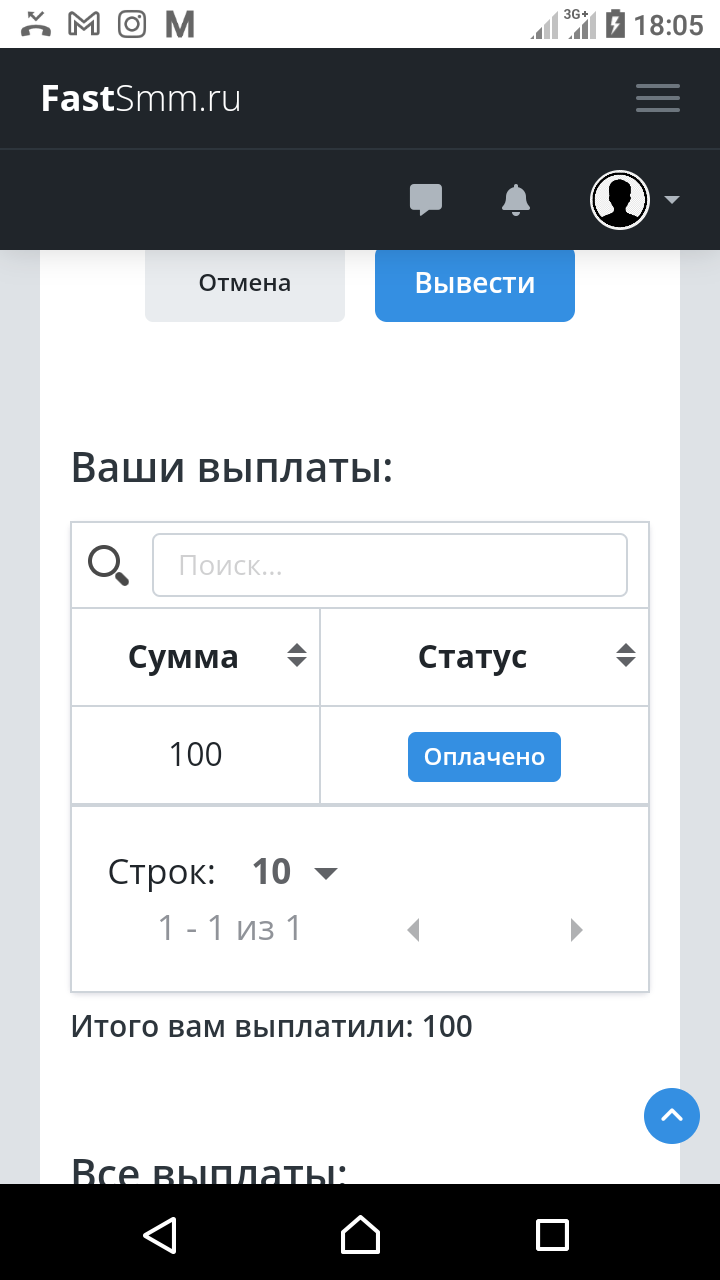Go to the previous table page
Screen dimensions: 720x1280
point(413,930)
